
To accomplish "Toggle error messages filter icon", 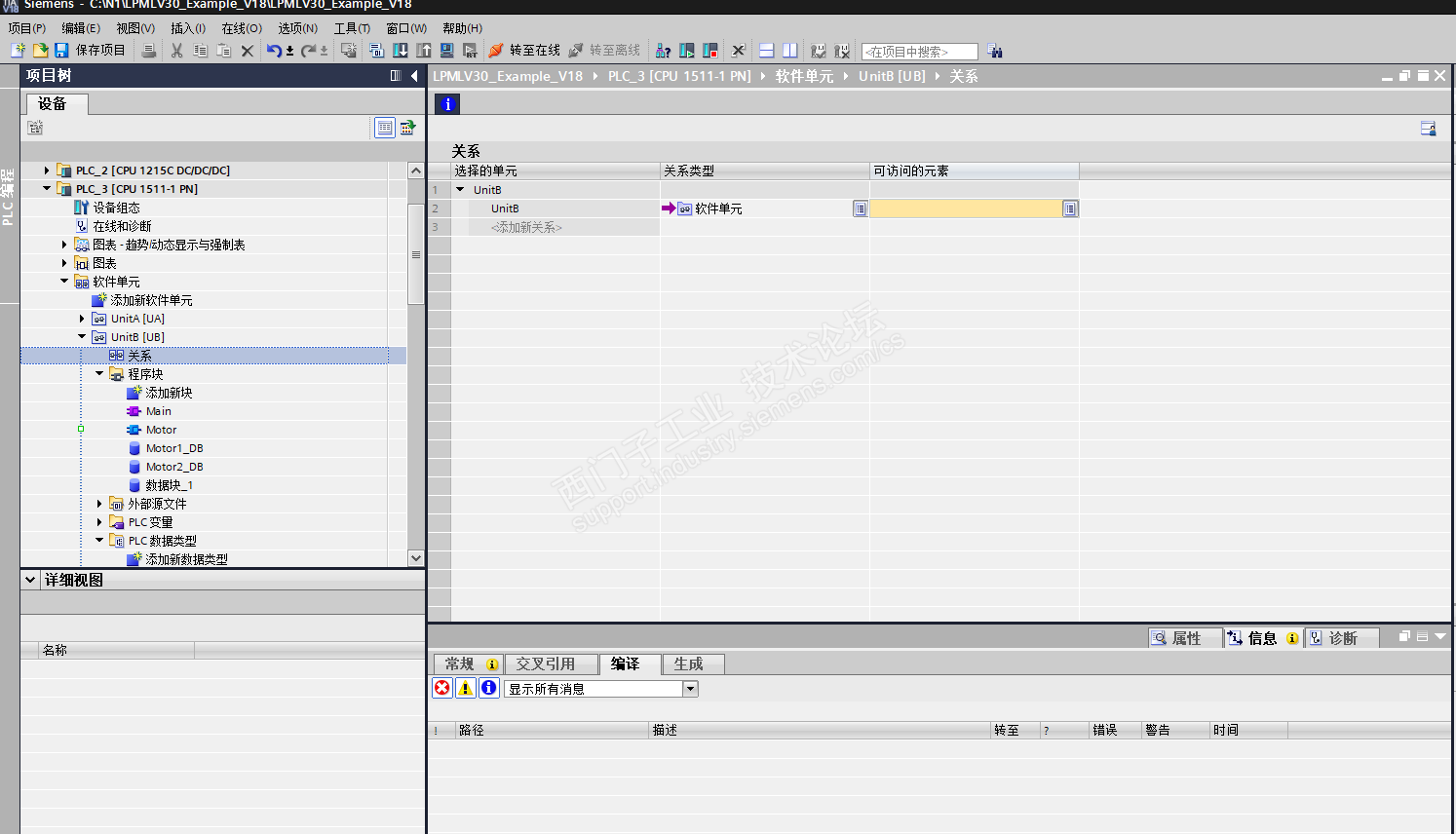I will 442,689.
